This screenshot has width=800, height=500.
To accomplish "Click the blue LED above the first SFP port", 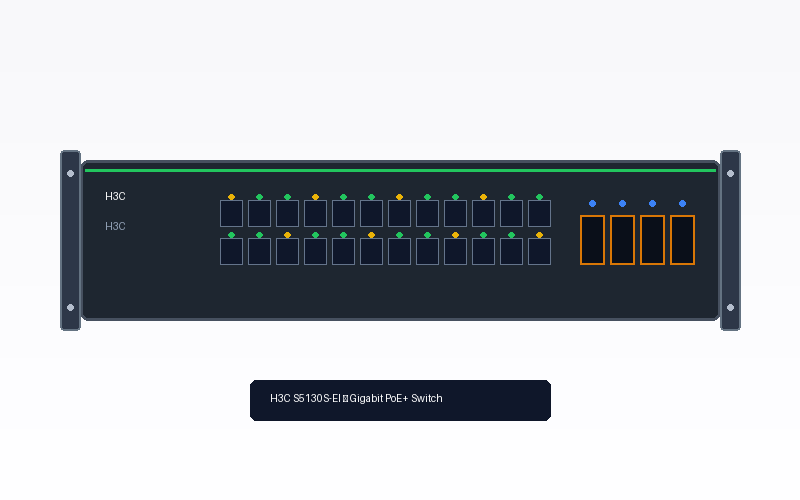I will coord(592,204).
